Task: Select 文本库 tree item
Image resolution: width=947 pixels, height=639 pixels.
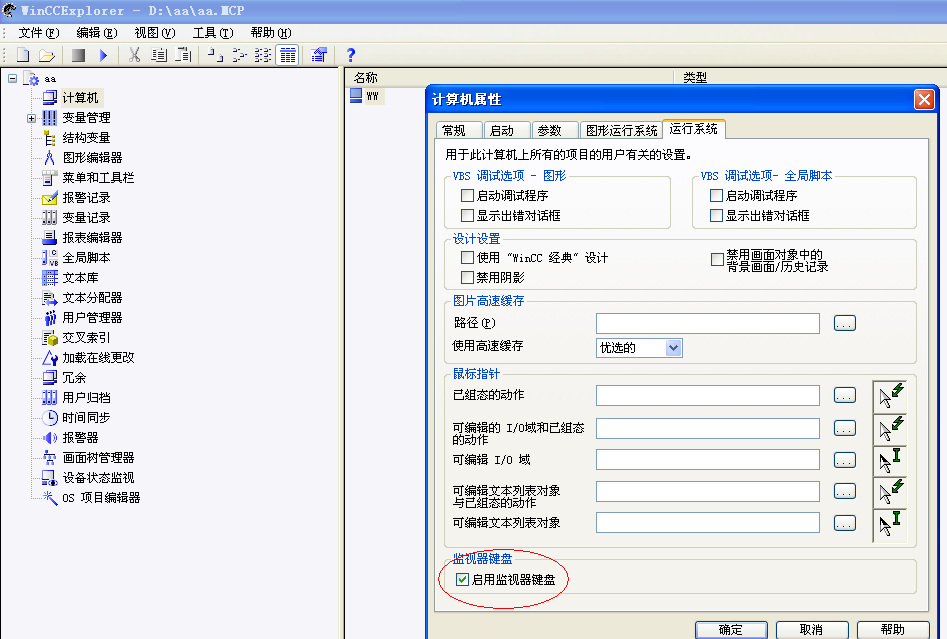Action: (80, 278)
